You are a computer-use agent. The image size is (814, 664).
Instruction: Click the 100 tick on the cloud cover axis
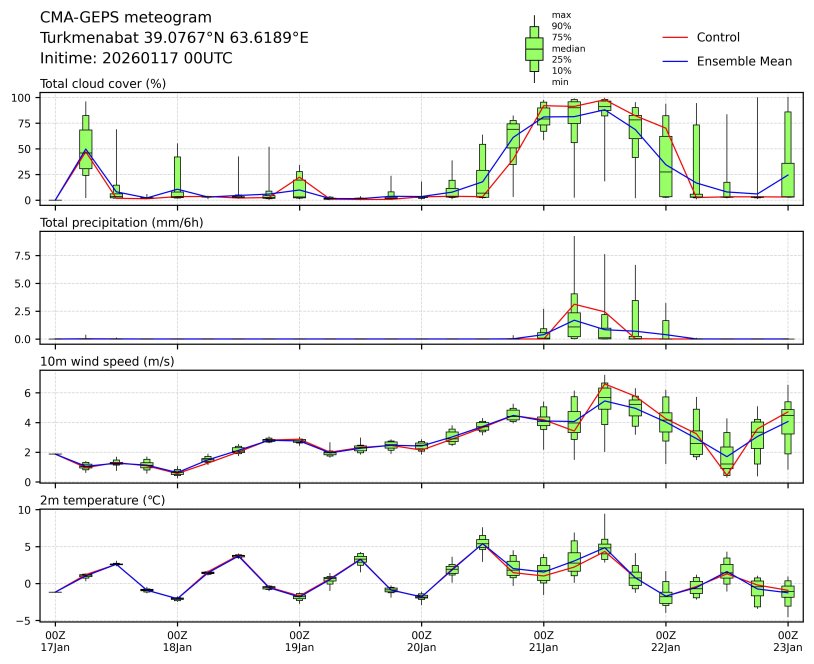(x=21, y=98)
